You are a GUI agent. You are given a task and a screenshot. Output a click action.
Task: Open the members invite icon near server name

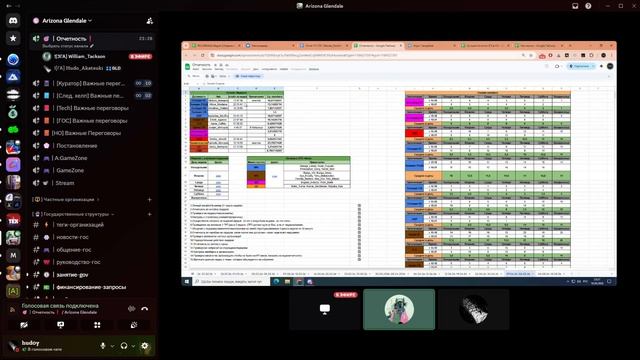pyautogui.click(x=149, y=21)
